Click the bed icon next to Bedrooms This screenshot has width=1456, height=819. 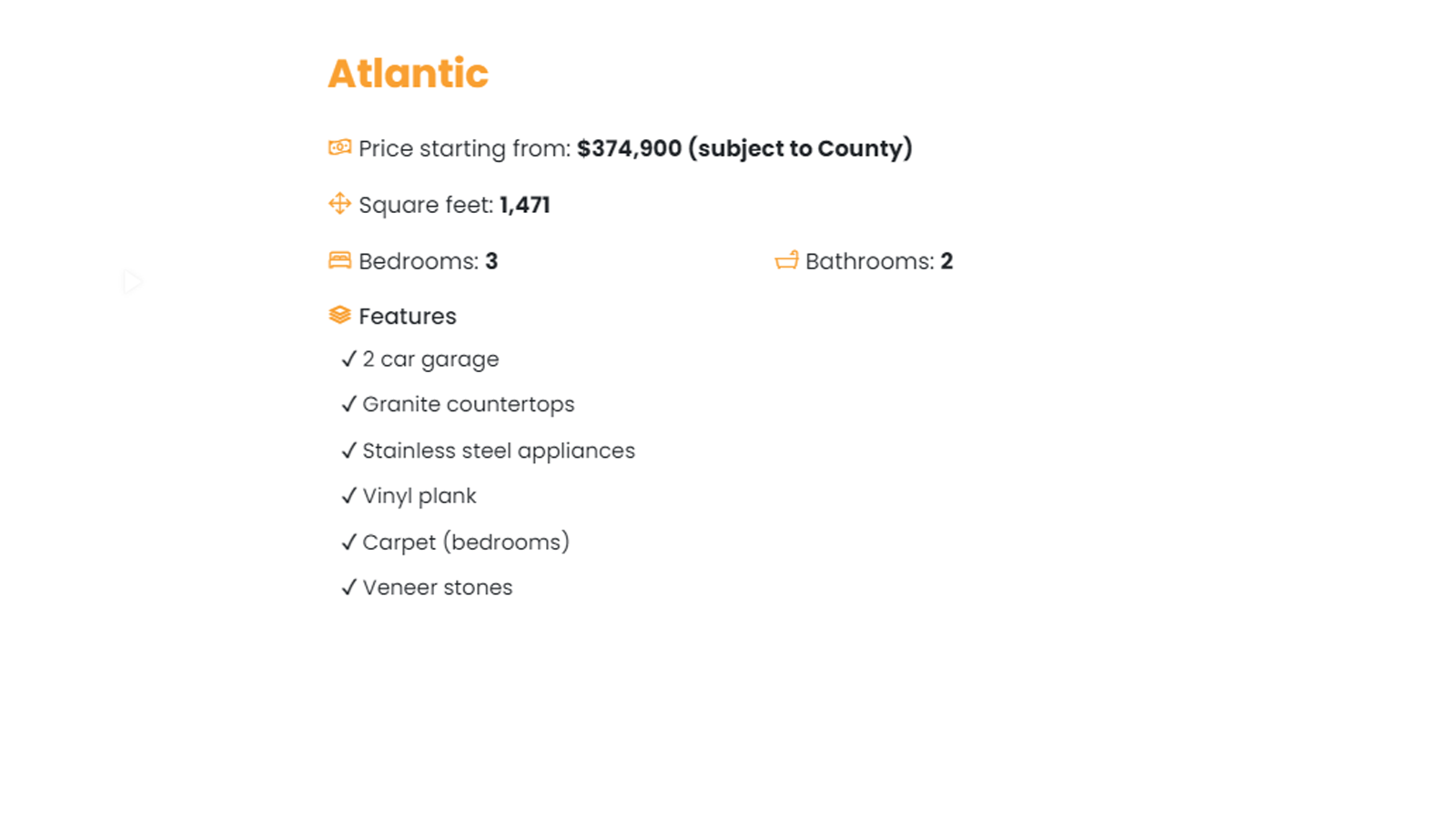[x=339, y=260]
